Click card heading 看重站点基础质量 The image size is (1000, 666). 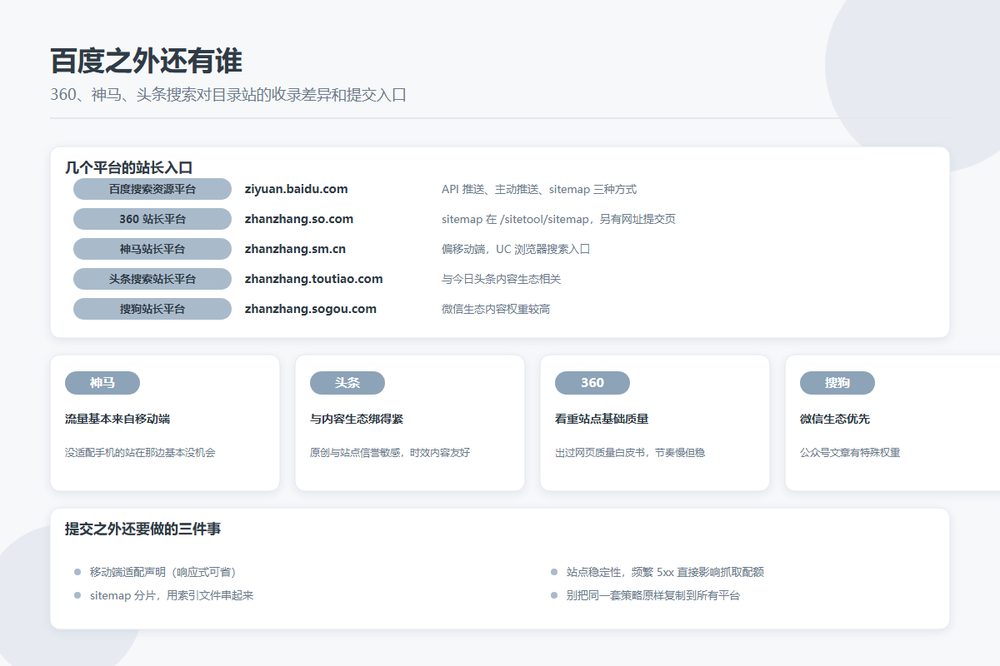601,419
